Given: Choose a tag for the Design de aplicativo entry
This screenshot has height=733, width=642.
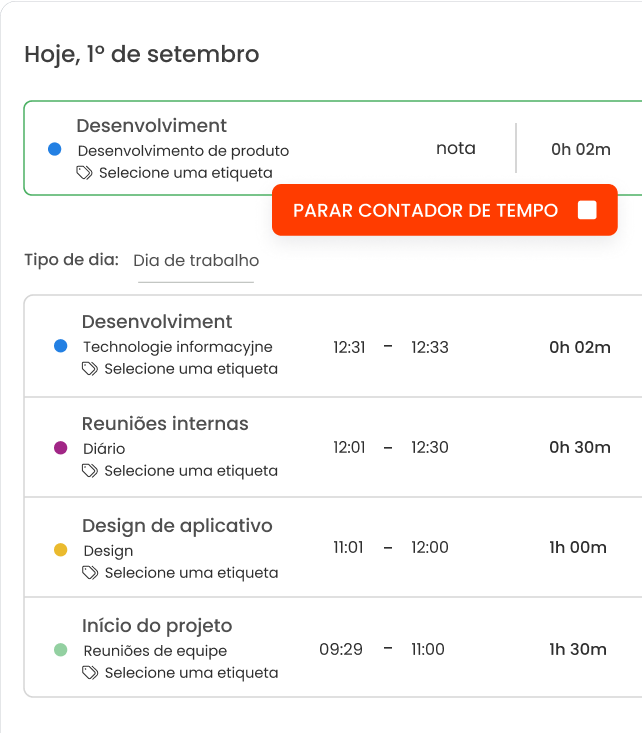Looking at the screenshot, I should click(191, 573).
